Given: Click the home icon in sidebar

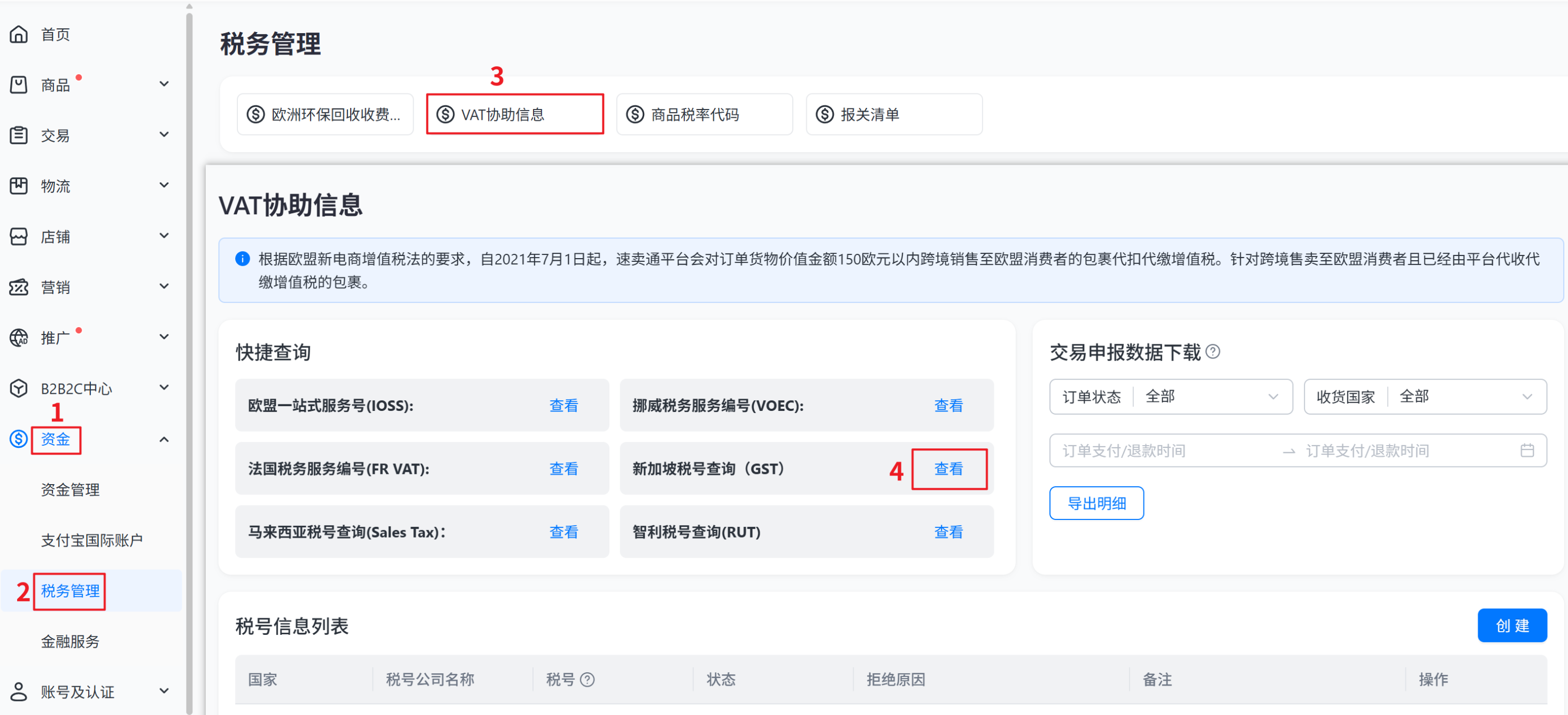Looking at the screenshot, I should coord(18,34).
